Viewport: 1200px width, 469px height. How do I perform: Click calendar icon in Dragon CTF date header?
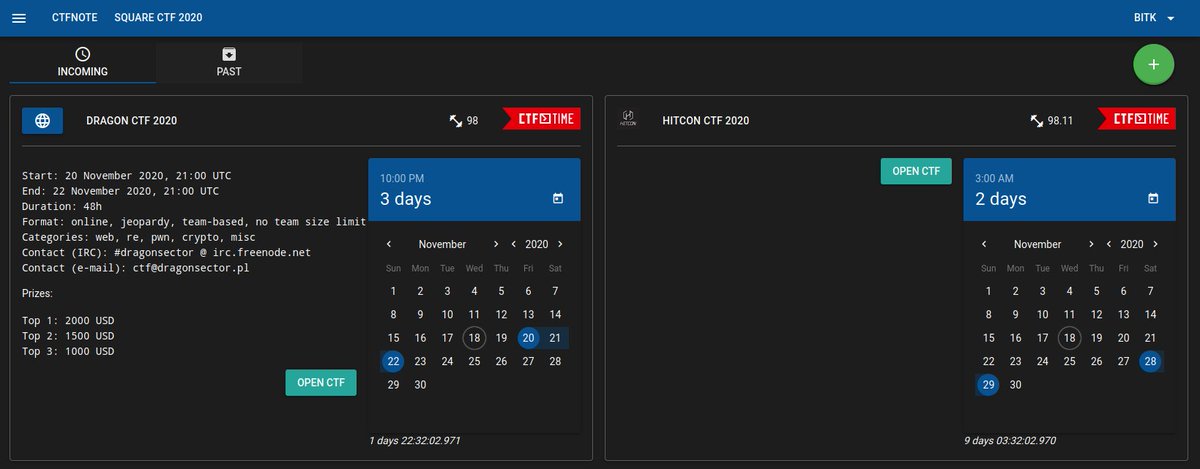point(558,199)
